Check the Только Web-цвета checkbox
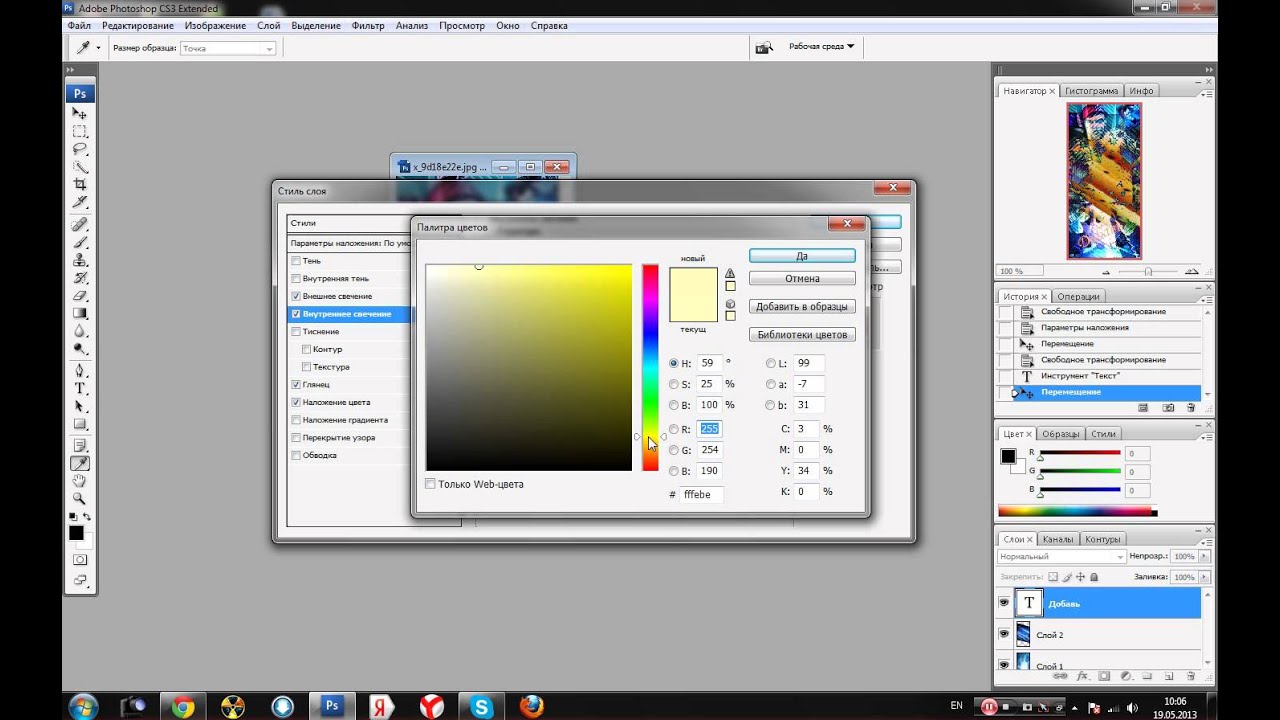1280x720 pixels. coord(430,484)
